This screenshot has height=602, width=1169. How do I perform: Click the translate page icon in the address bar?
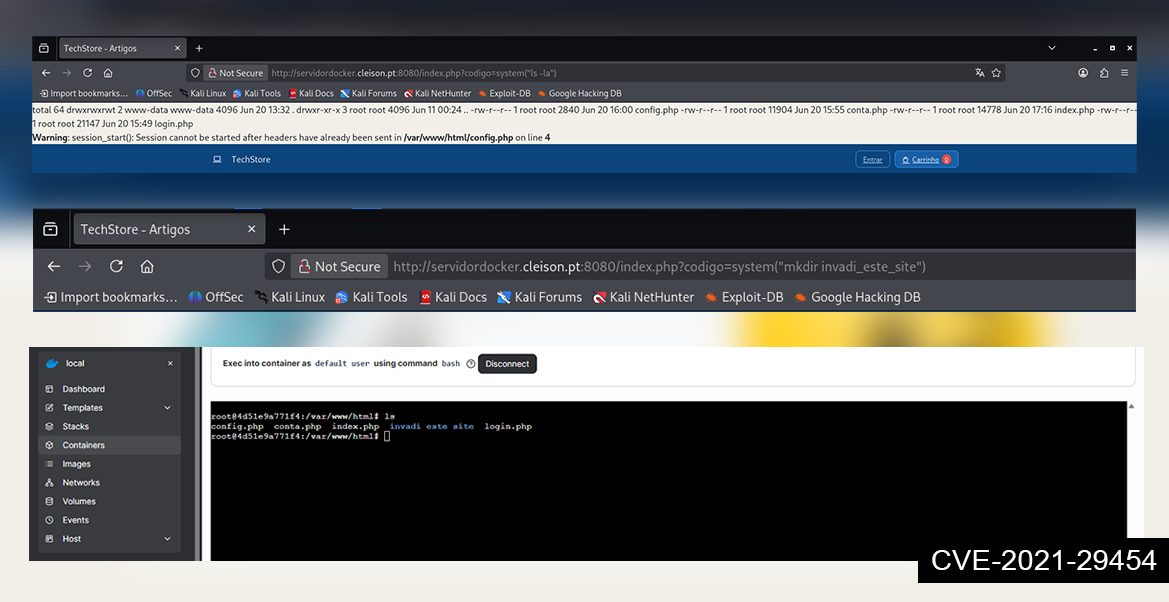click(x=980, y=73)
